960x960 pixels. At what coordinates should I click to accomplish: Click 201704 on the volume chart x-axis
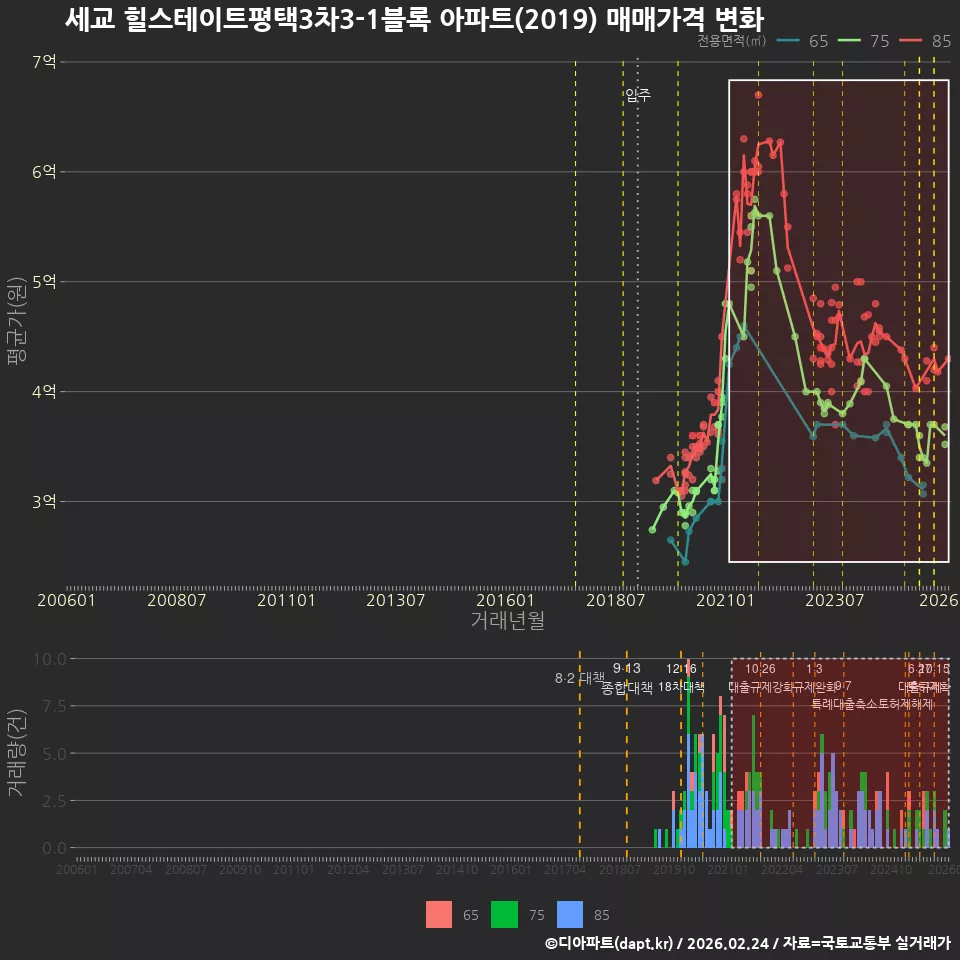click(565, 869)
